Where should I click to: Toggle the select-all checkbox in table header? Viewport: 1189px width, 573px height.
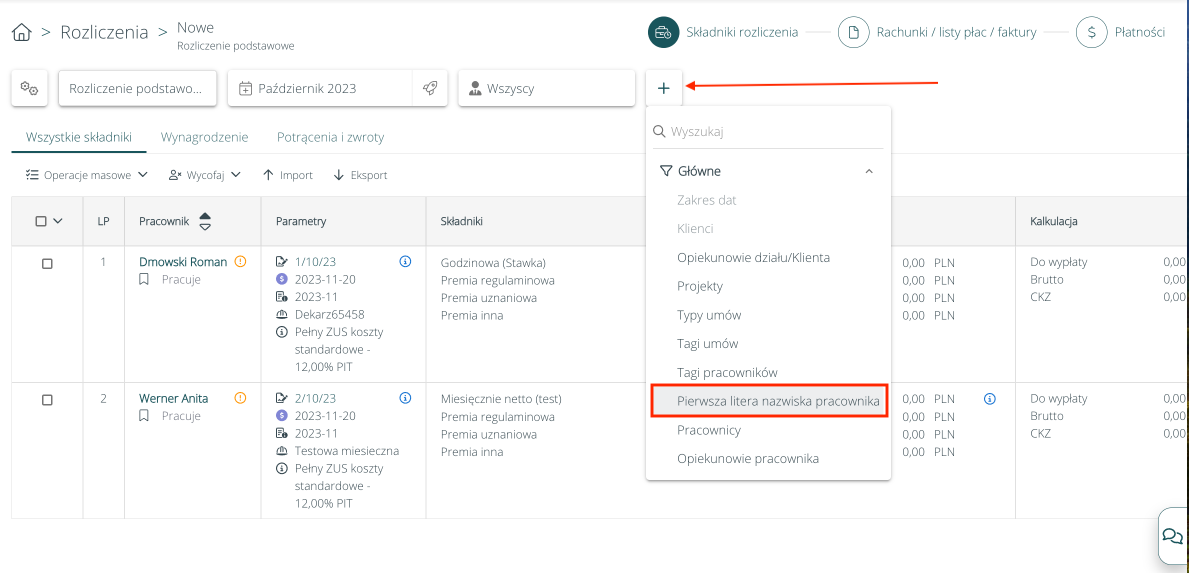tap(41, 221)
